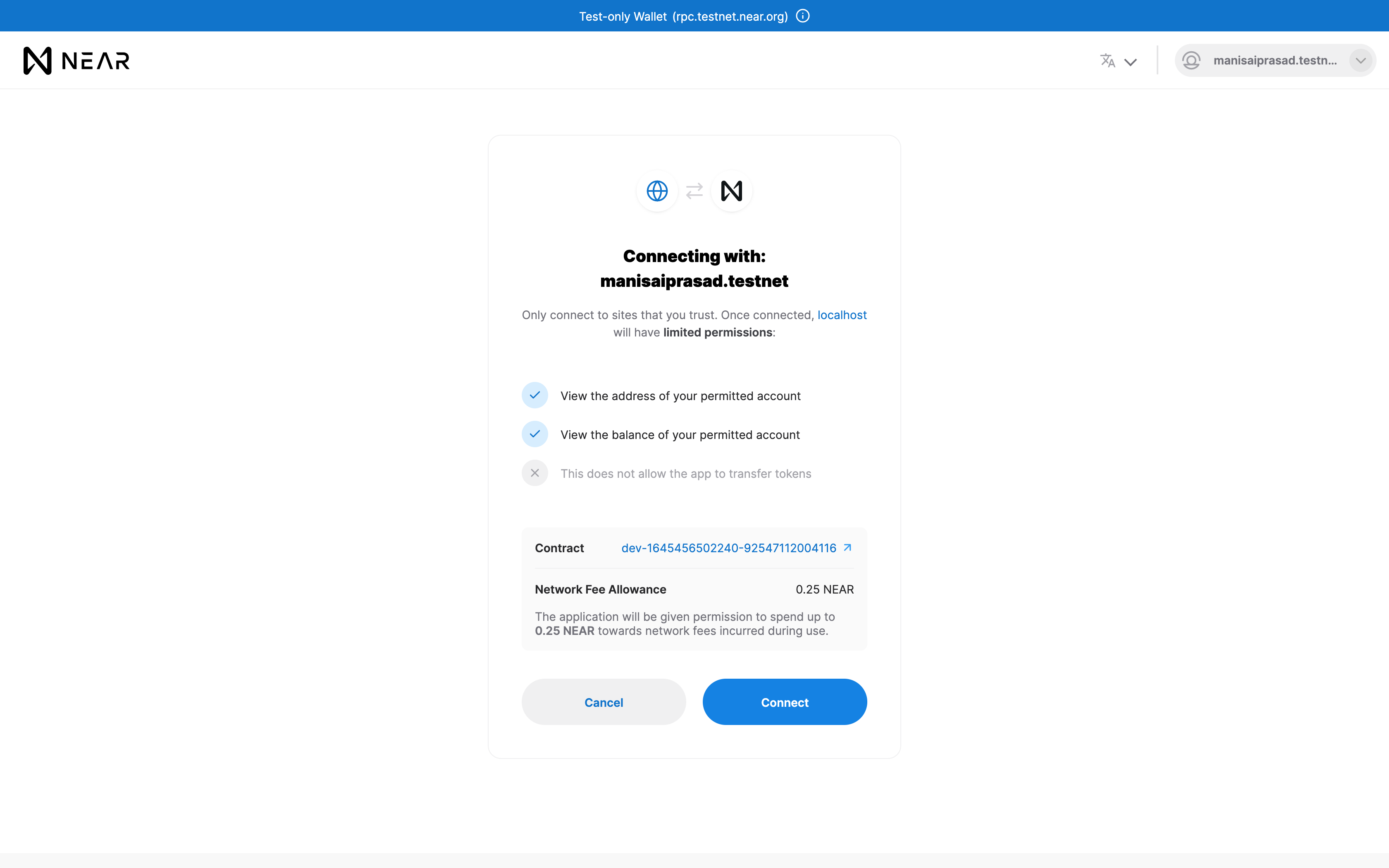
Task: Click the NEAR N icon in card
Action: 731,191
